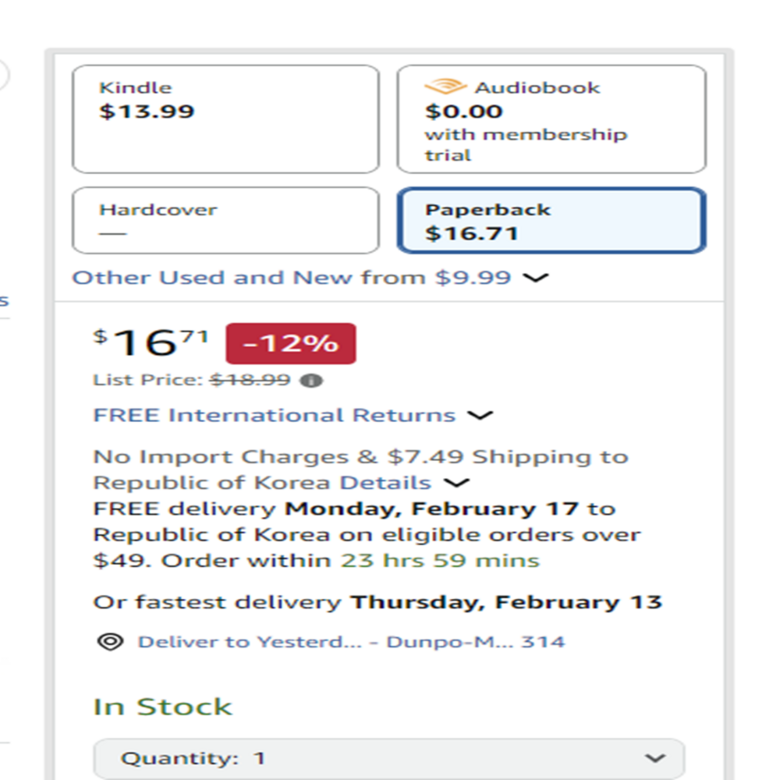Viewport: 780px width, 780px height.
Task: Select the Kindle $13.99 format option
Action: coord(225,119)
